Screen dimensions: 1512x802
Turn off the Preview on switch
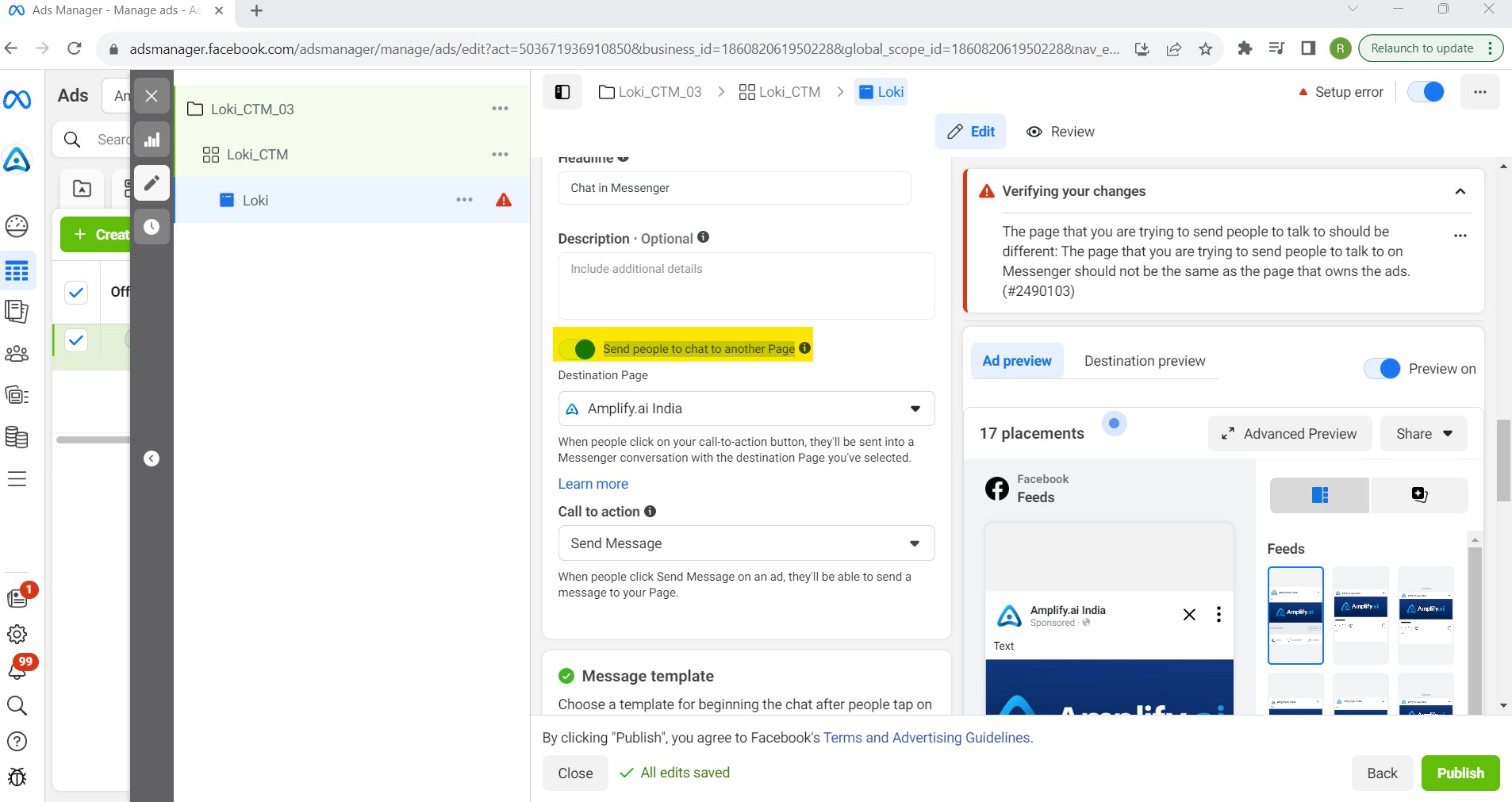click(1382, 369)
